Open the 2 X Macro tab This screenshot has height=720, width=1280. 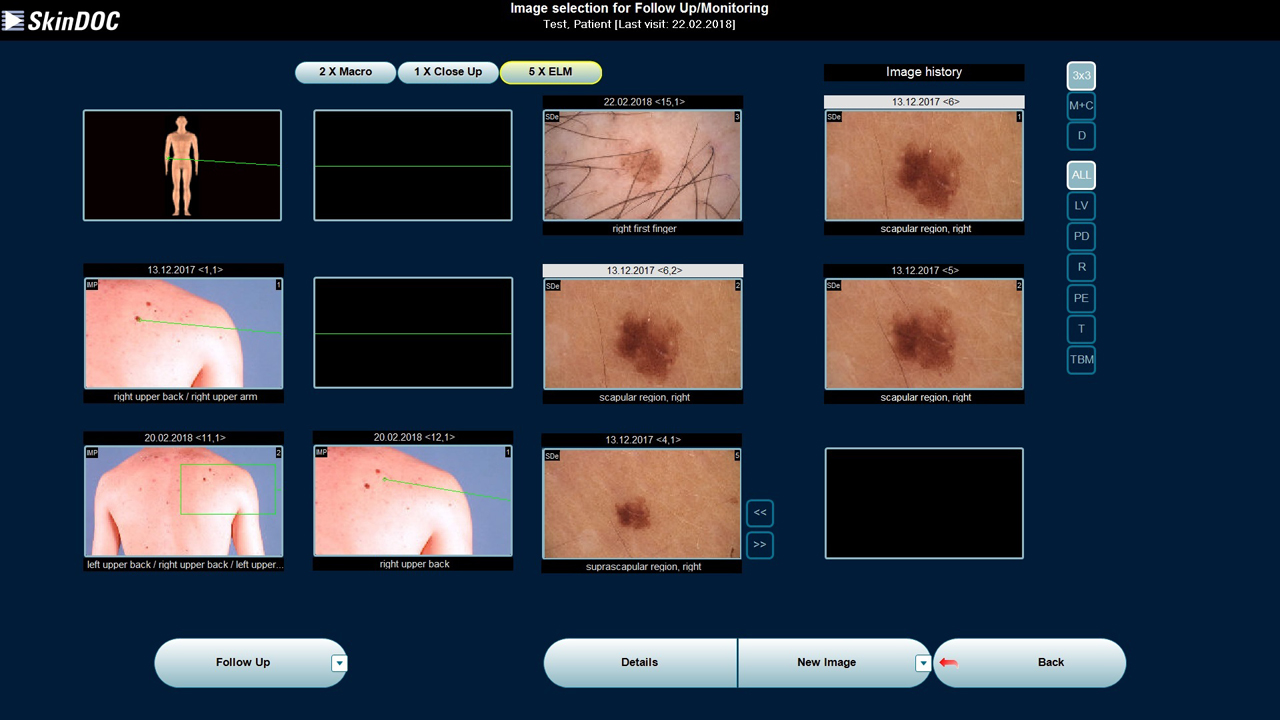[x=345, y=72]
